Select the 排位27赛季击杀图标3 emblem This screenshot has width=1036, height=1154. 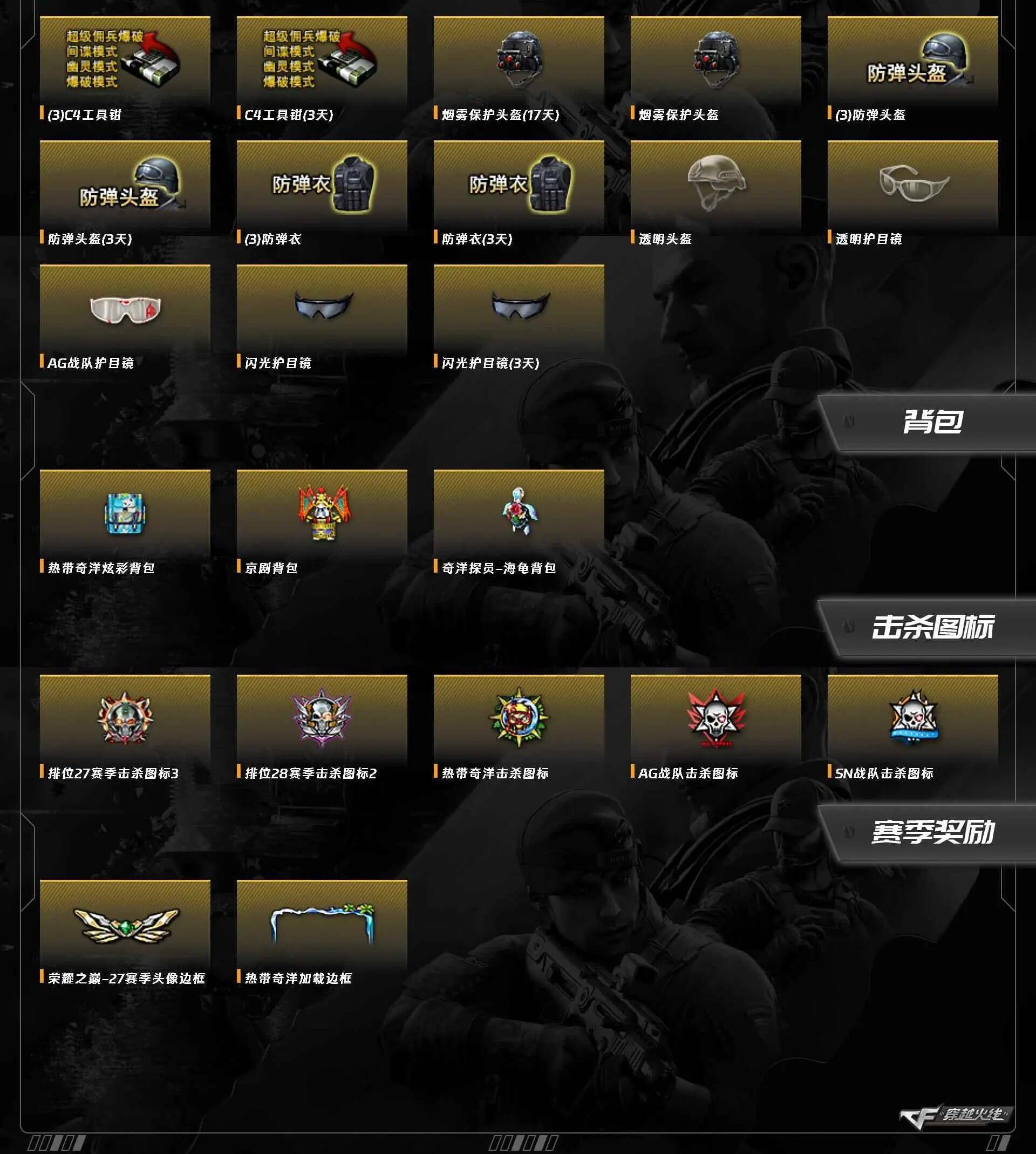(125, 717)
